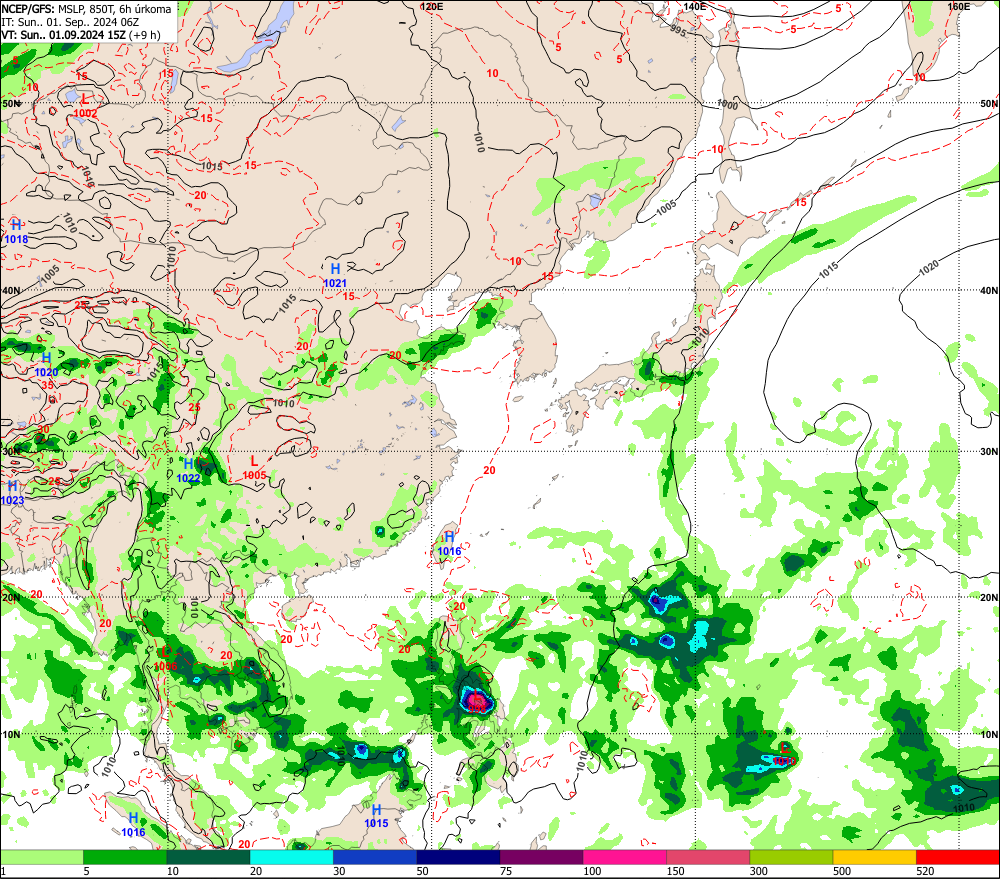Click the high pressure marker "H 1023"
Screen dimensions: 1000x879
(12, 492)
